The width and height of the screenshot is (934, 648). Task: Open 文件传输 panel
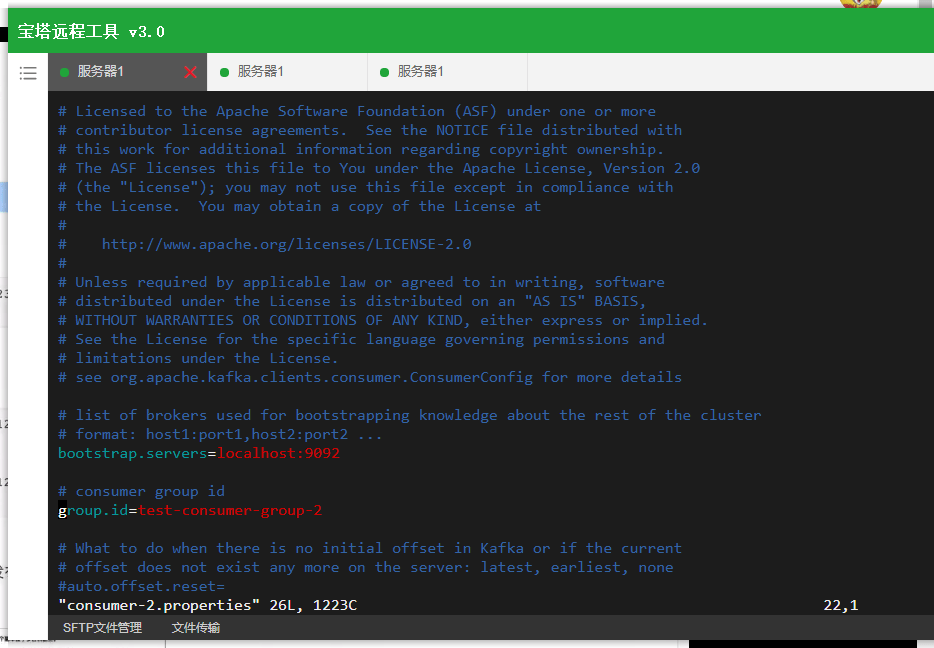click(196, 628)
